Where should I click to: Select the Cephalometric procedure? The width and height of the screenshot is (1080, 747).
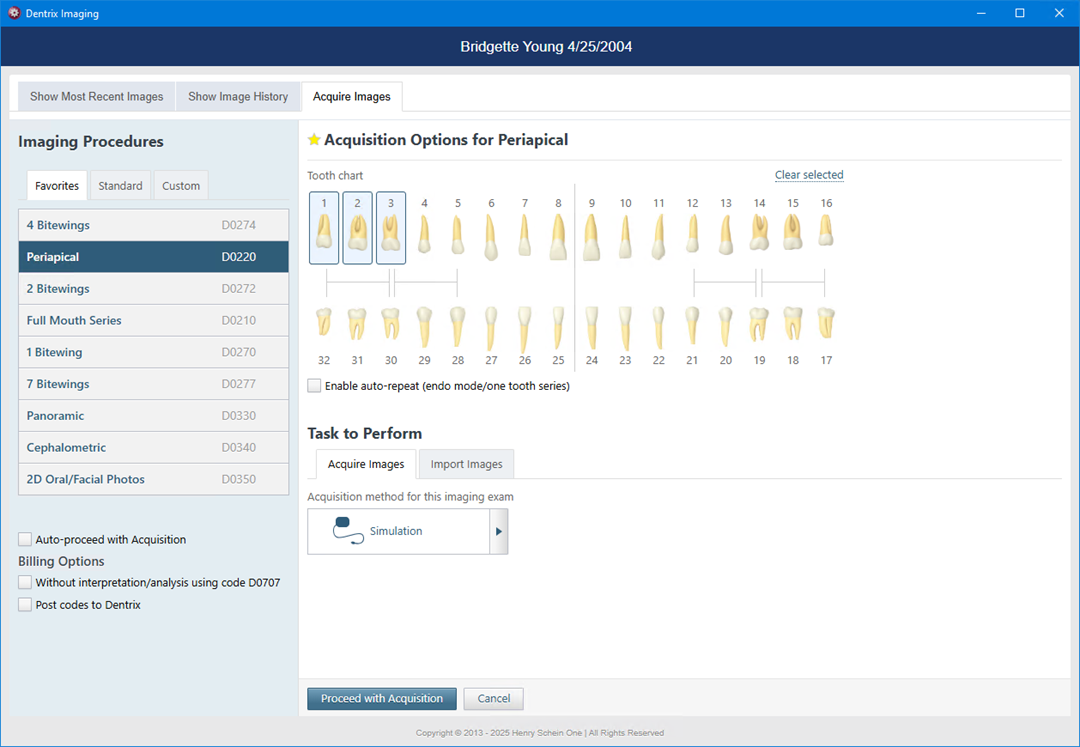154,447
